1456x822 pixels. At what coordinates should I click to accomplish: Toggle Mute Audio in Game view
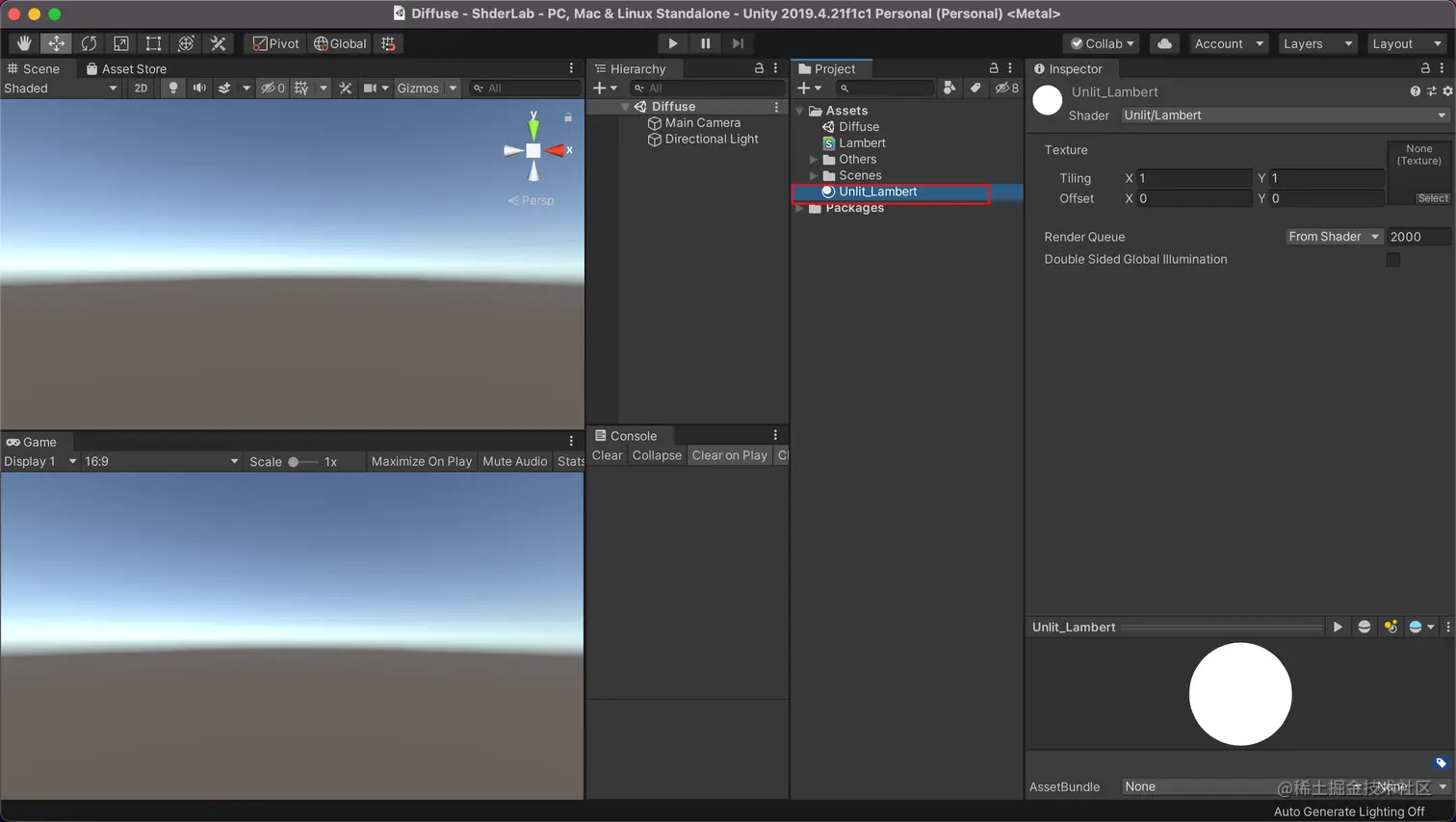tap(515, 461)
